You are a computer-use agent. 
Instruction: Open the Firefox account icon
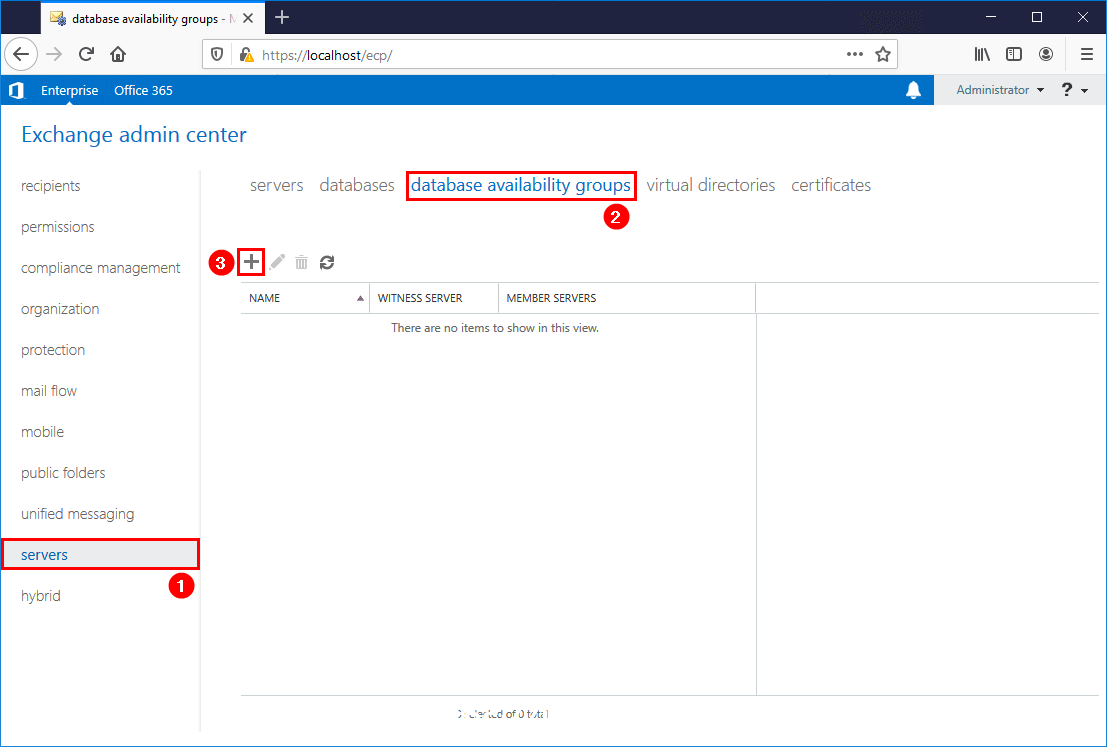coord(1046,54)
